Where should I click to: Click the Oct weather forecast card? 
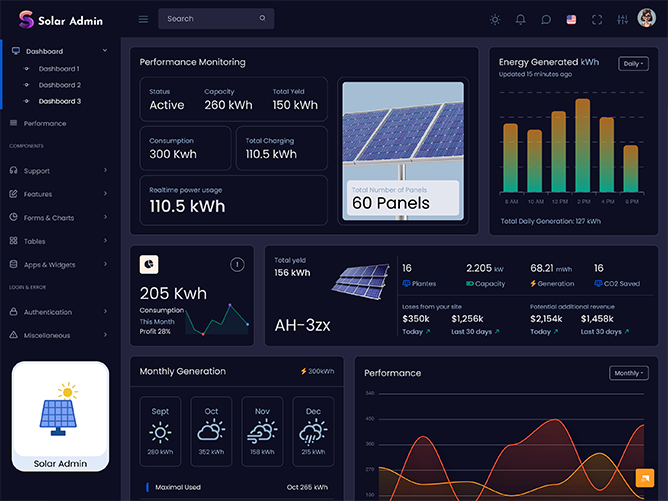click(x=211, y=433)
